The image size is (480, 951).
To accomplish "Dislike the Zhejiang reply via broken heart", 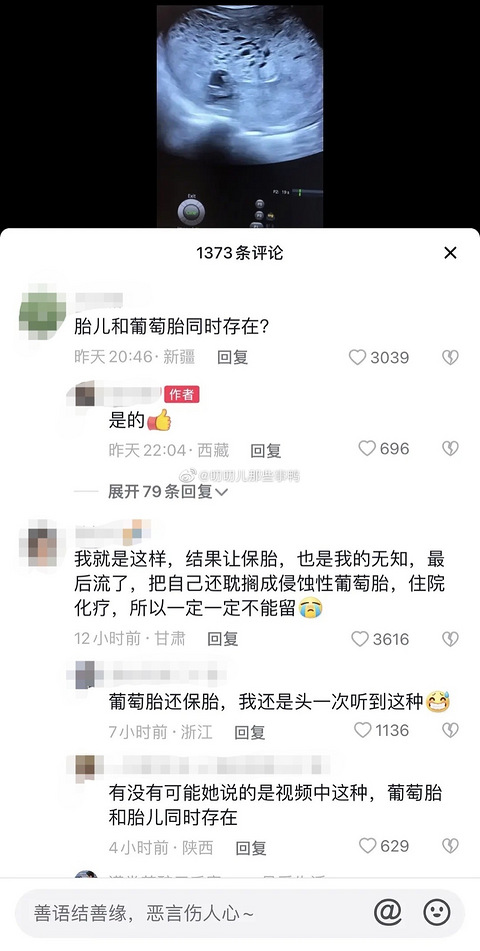I will [450, 730].
